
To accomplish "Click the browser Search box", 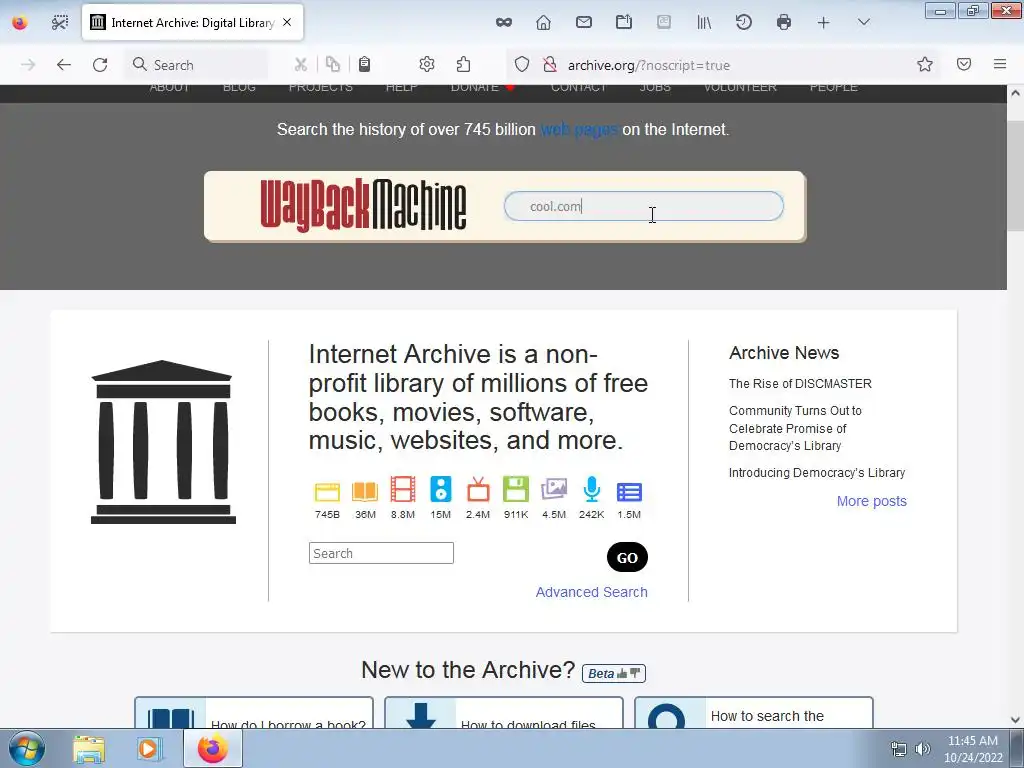I will (196, 65).
